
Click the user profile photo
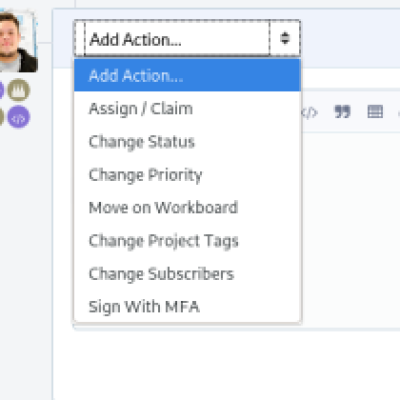(x=18, y=42)
